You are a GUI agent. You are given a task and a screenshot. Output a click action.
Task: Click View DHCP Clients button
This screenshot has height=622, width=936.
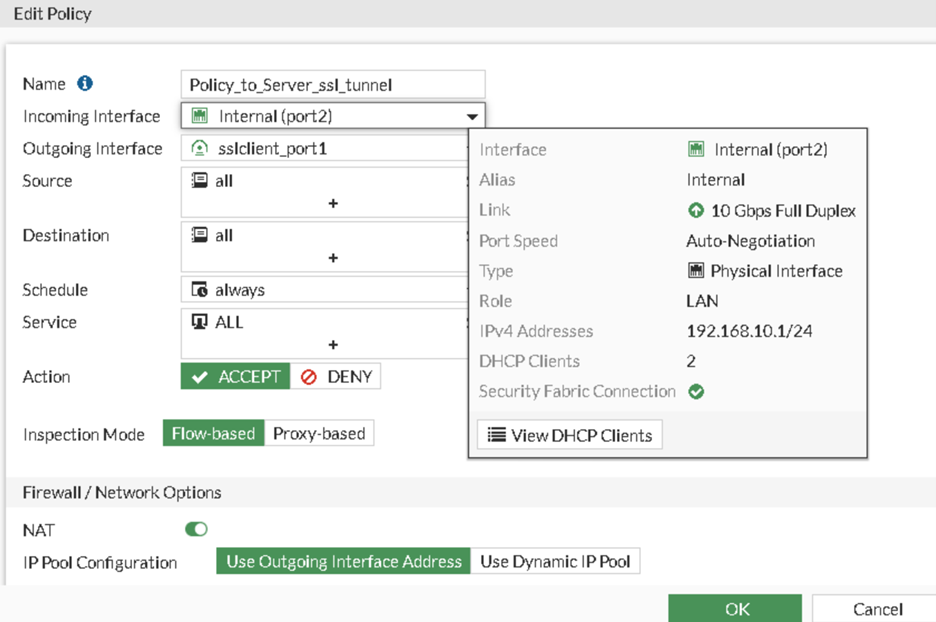(x=569, y=435)
